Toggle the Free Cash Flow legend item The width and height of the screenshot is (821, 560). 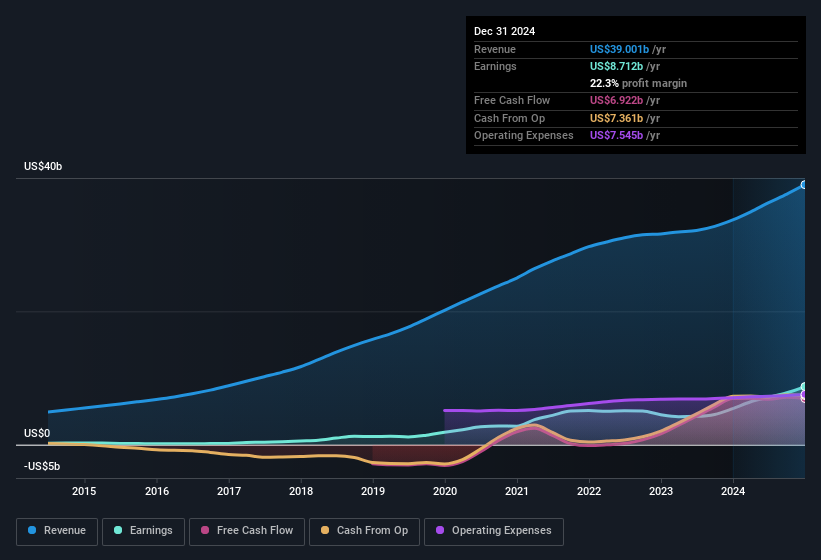click(244, 531)
